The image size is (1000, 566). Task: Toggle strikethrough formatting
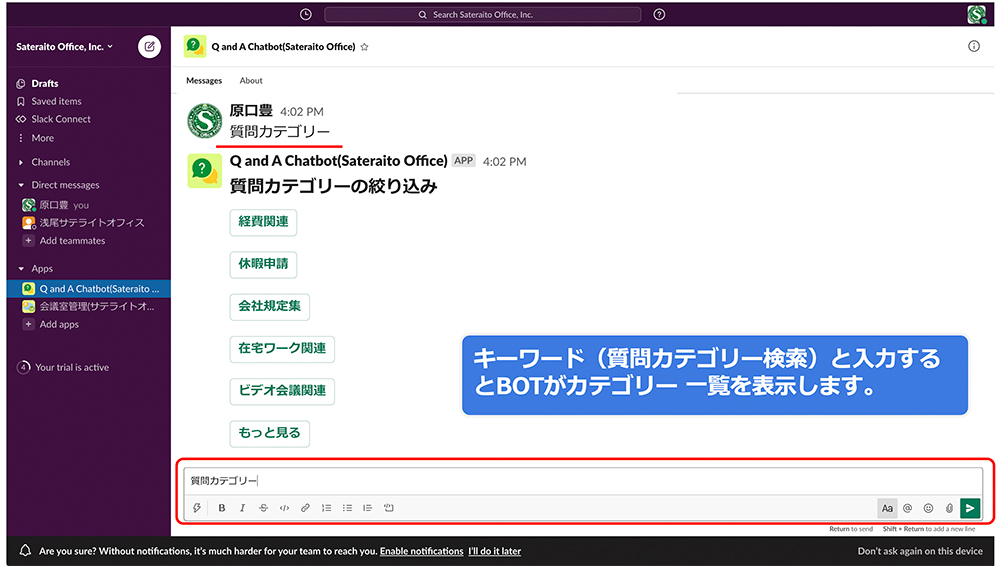(x=263, y=508)
